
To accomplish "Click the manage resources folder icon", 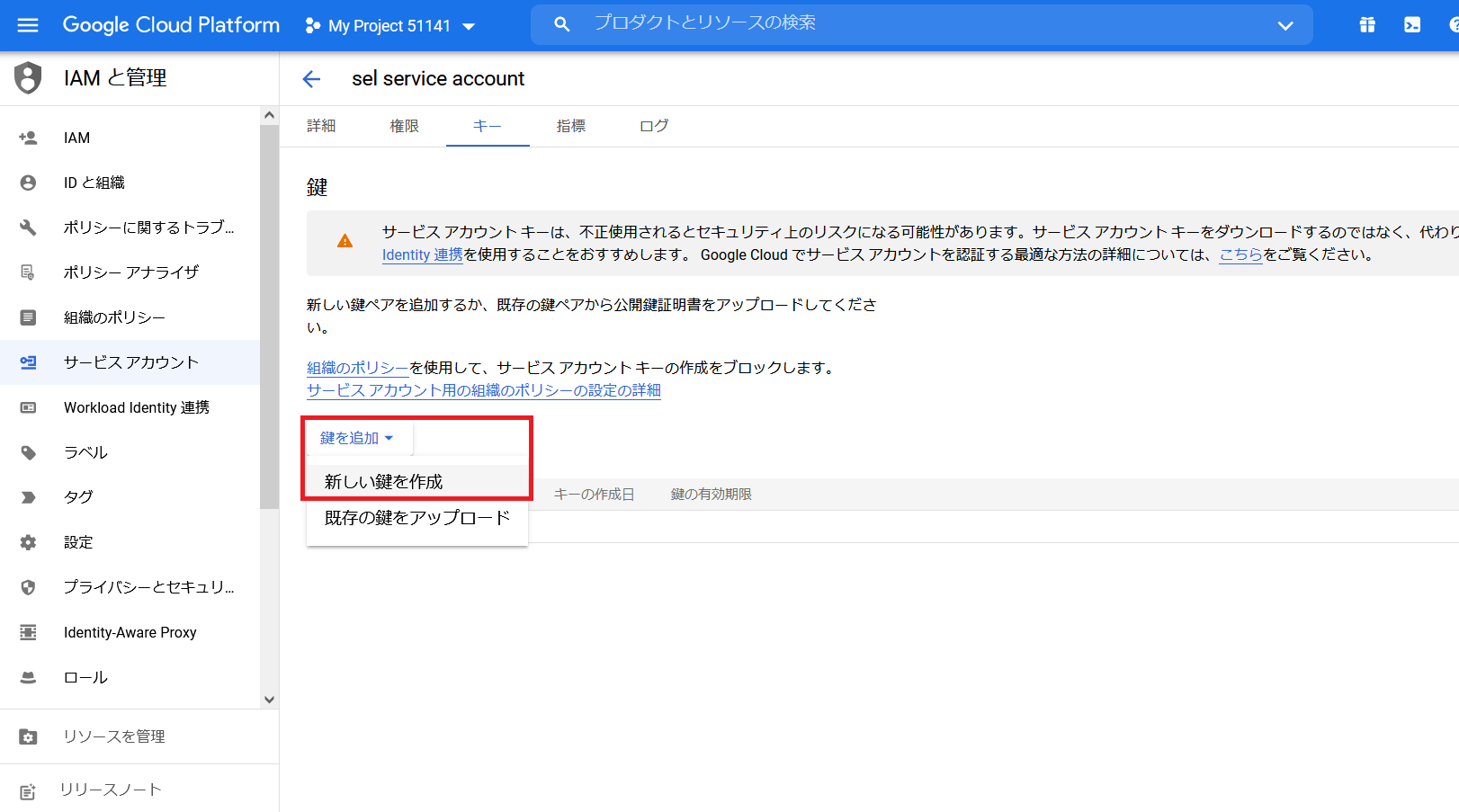I will [28, 736].
